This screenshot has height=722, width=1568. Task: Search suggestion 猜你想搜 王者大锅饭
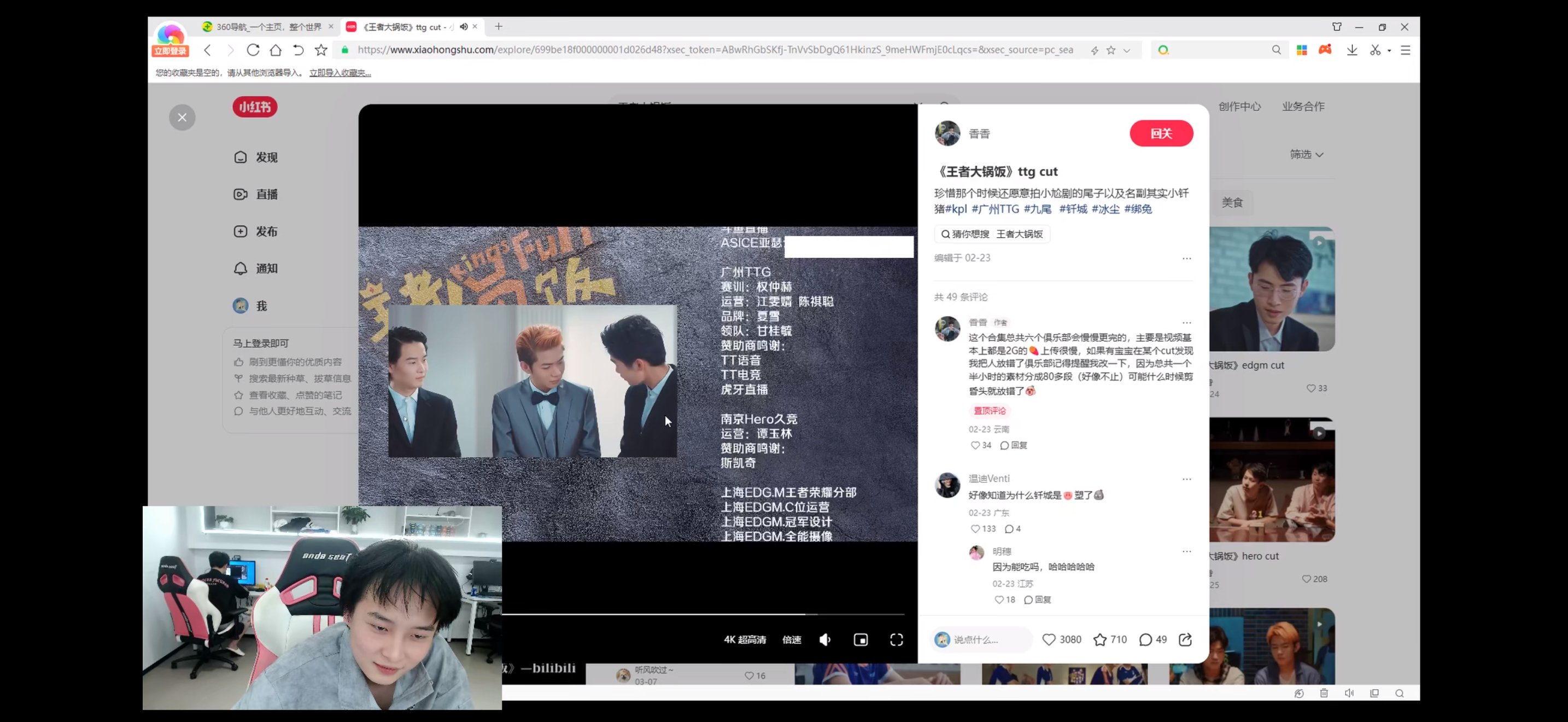pos(992,234)
